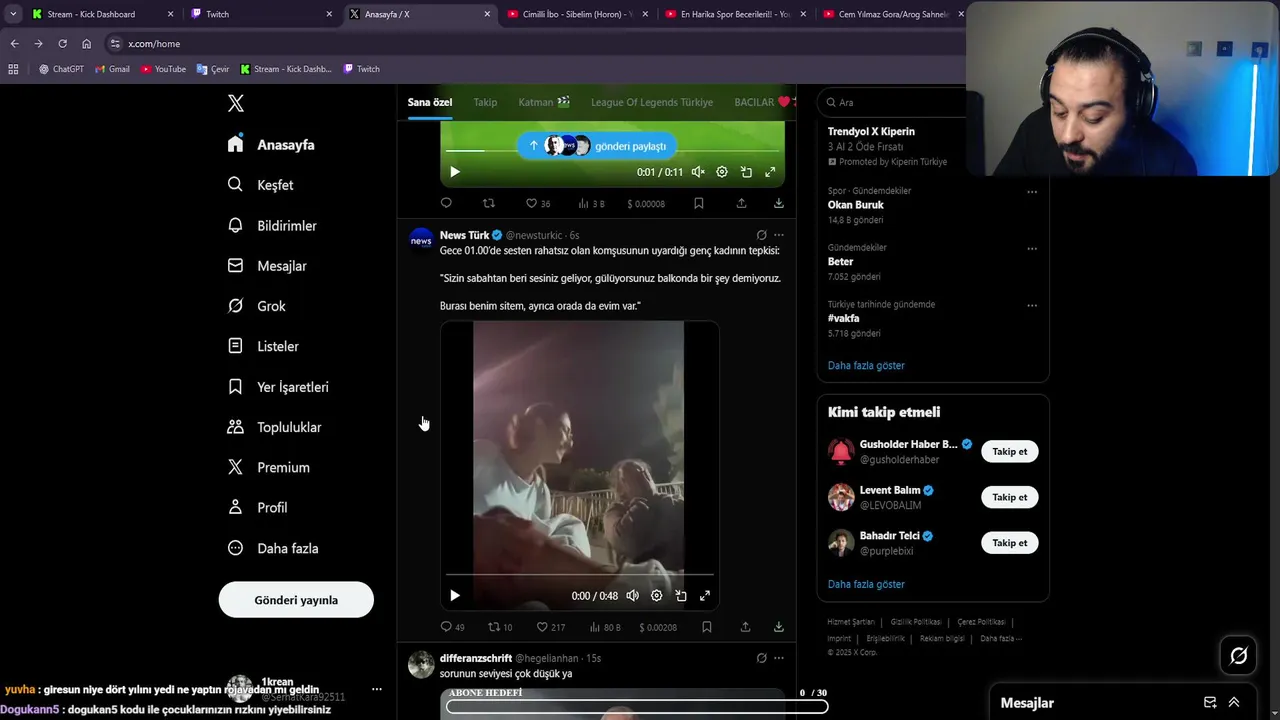Click the gönderi paylaştı new posts pill
Screen dimensions: 1280x720
(x=598, y=146)
